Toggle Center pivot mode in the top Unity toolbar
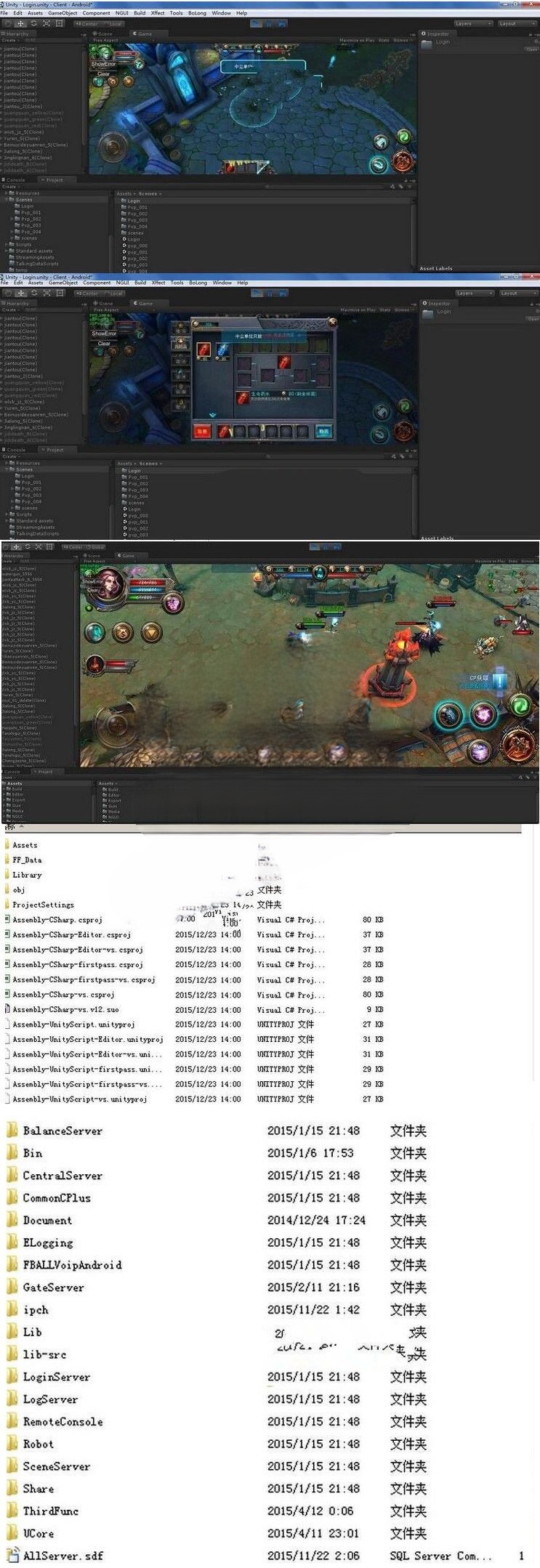Image resolution: width=540 pixels, height=1568 pixels. click(87, 23)
